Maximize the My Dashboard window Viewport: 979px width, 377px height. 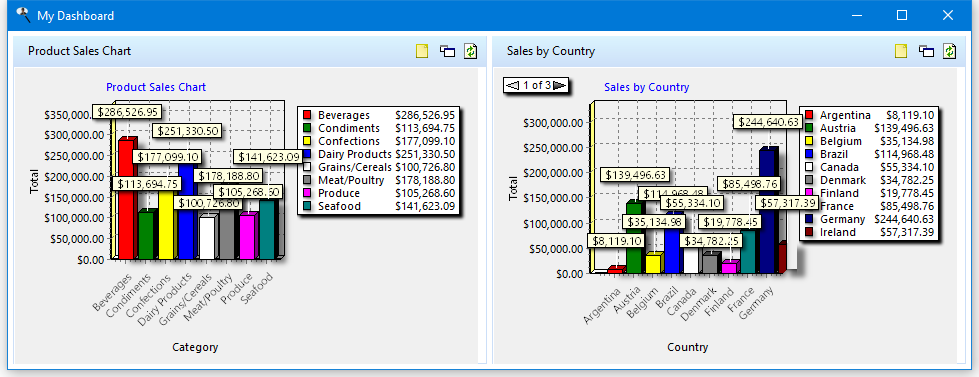pyautogui.click(x=902, y=15)
